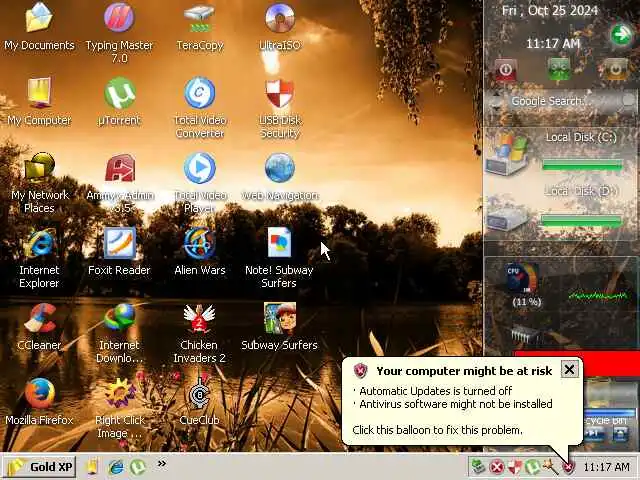Click the µTorrent tray icon
Image resolution: width=640 pixels, height=480 pixels.
pyautogui.click(x=532, y=467)
